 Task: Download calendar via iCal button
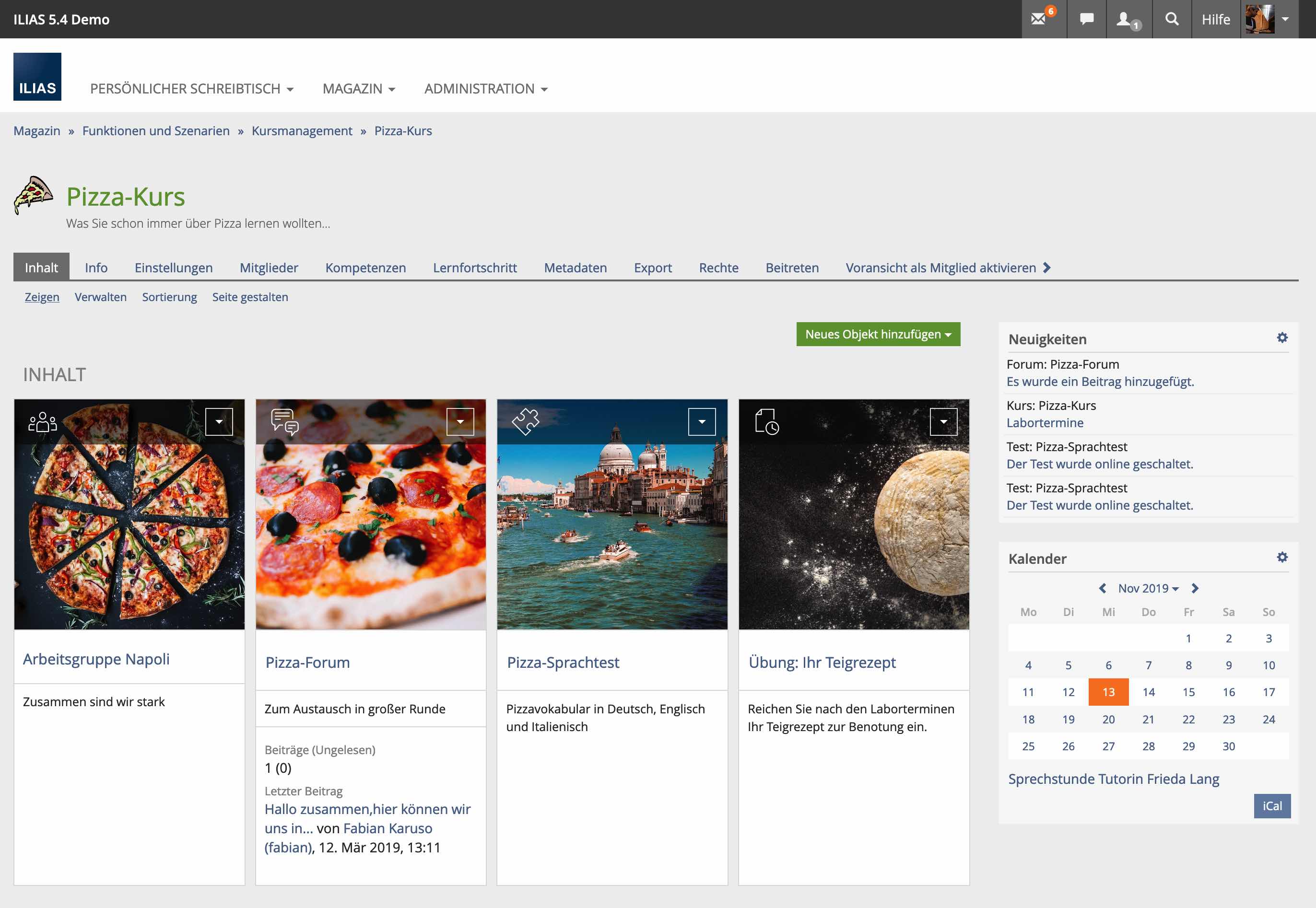1271,806
